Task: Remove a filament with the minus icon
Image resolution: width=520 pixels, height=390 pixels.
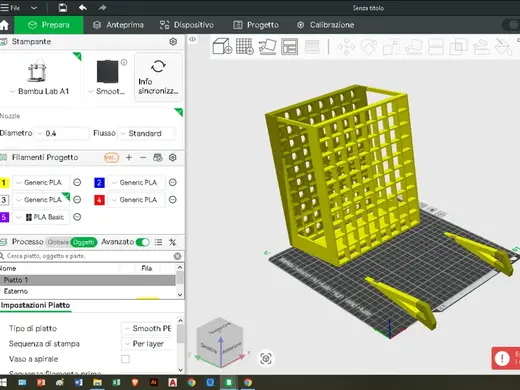Action: tap(143, 157)
